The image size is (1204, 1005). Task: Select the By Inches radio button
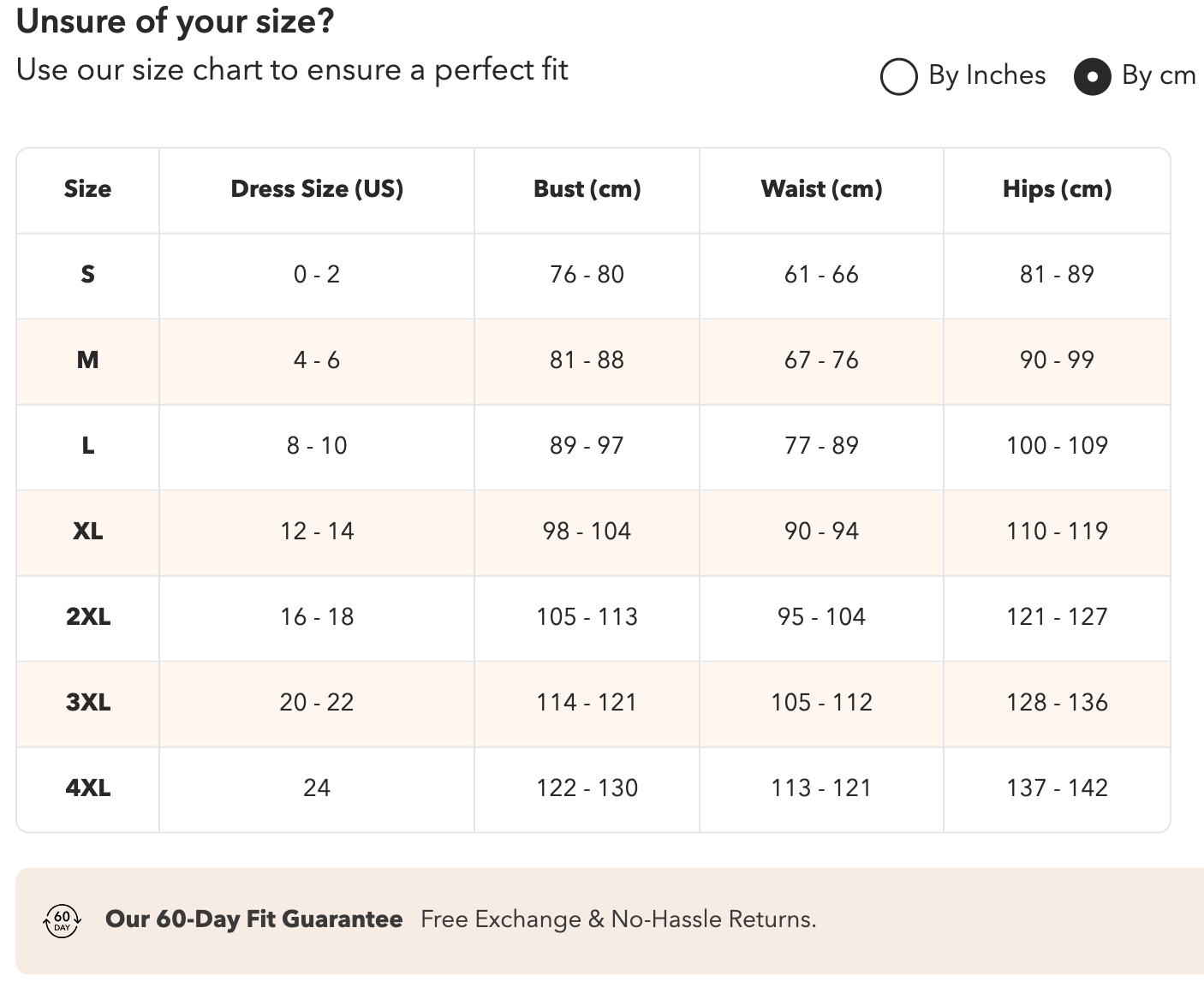[x=898, y=76]
